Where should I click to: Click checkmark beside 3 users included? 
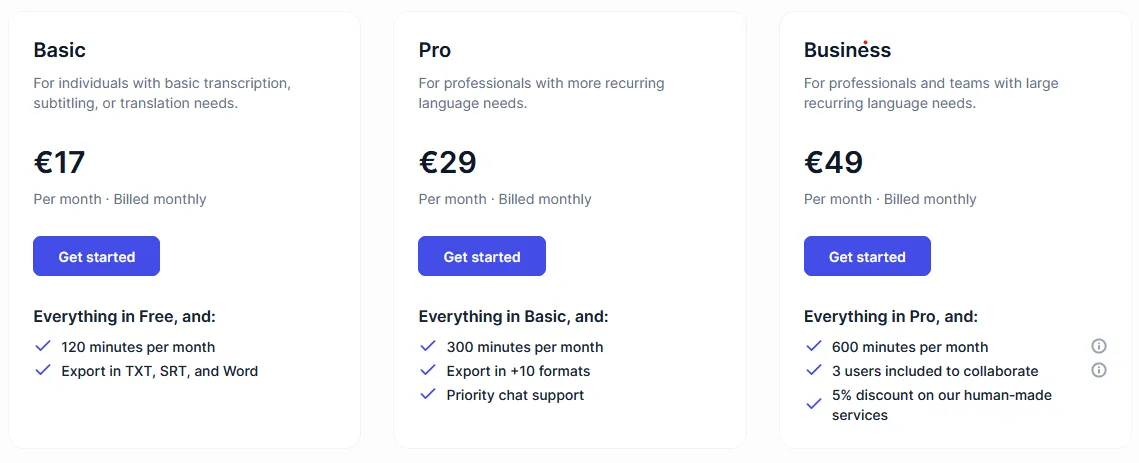coord(814,370)
